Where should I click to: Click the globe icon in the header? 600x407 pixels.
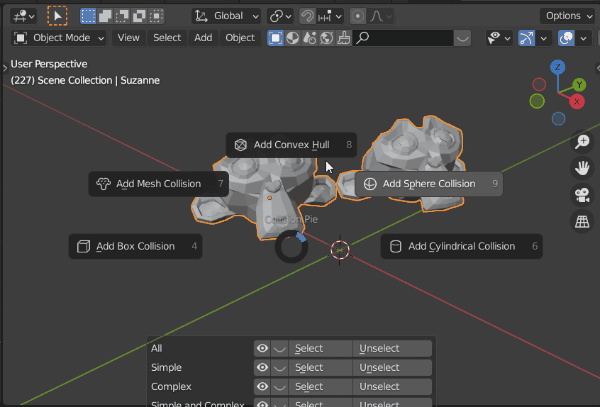pyautogui.click(x=327, y=38)
